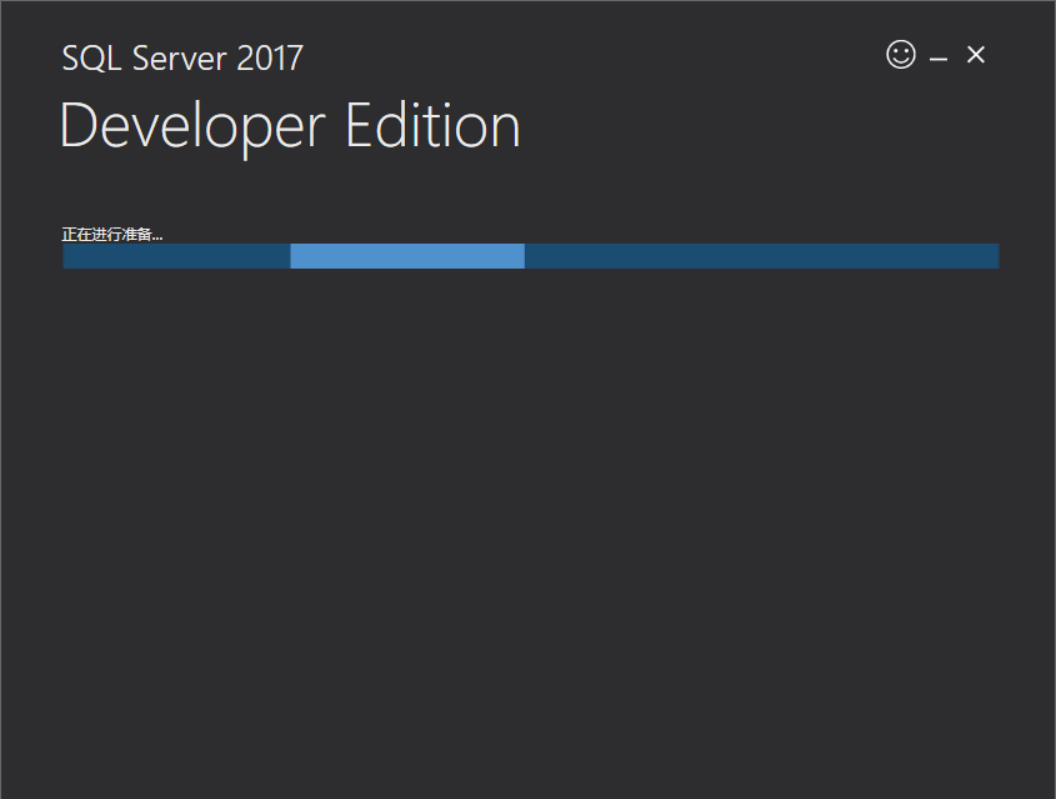
Task: Click the installation progress bar
Action: point(530,256)
